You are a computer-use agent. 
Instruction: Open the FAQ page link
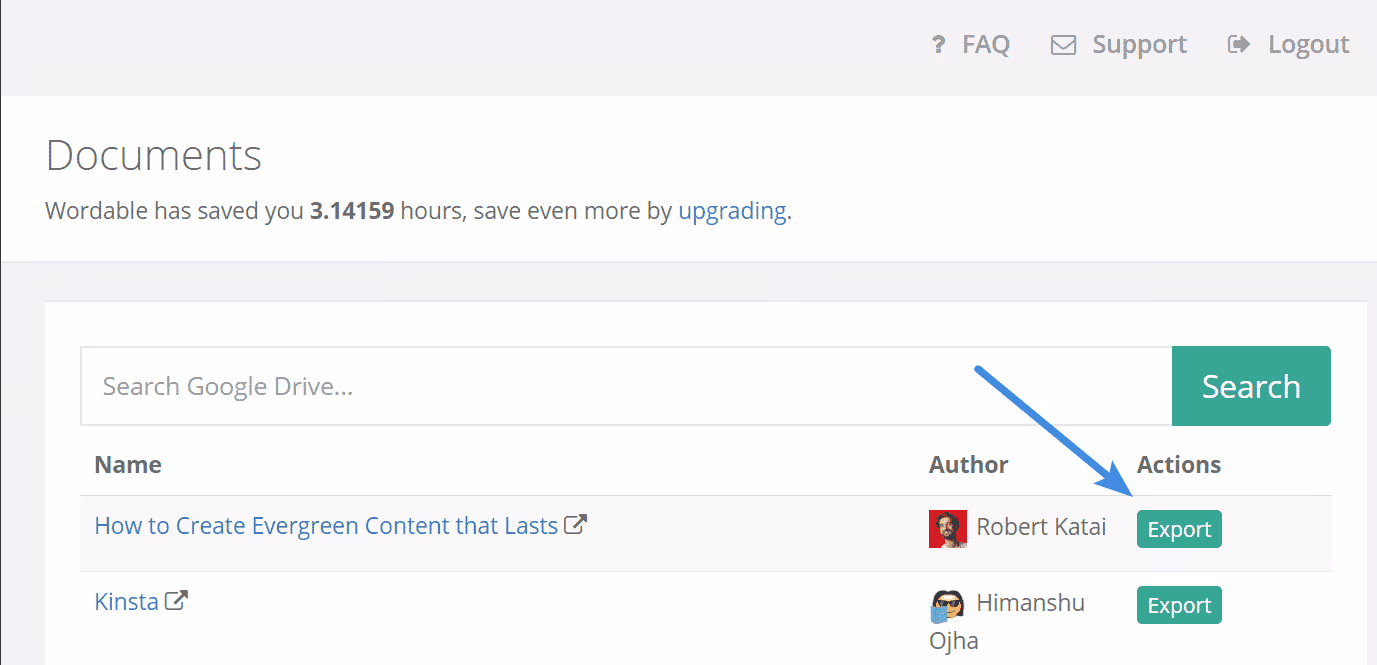pyautogui.click(x=985, y=45)
